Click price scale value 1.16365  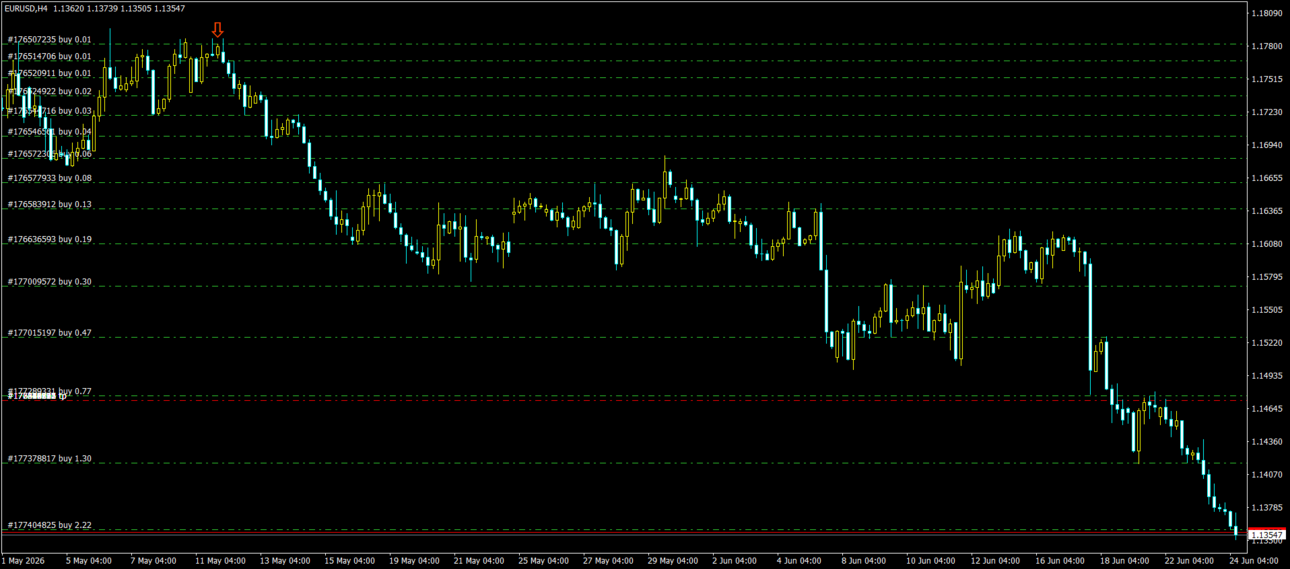point(1267,211)
